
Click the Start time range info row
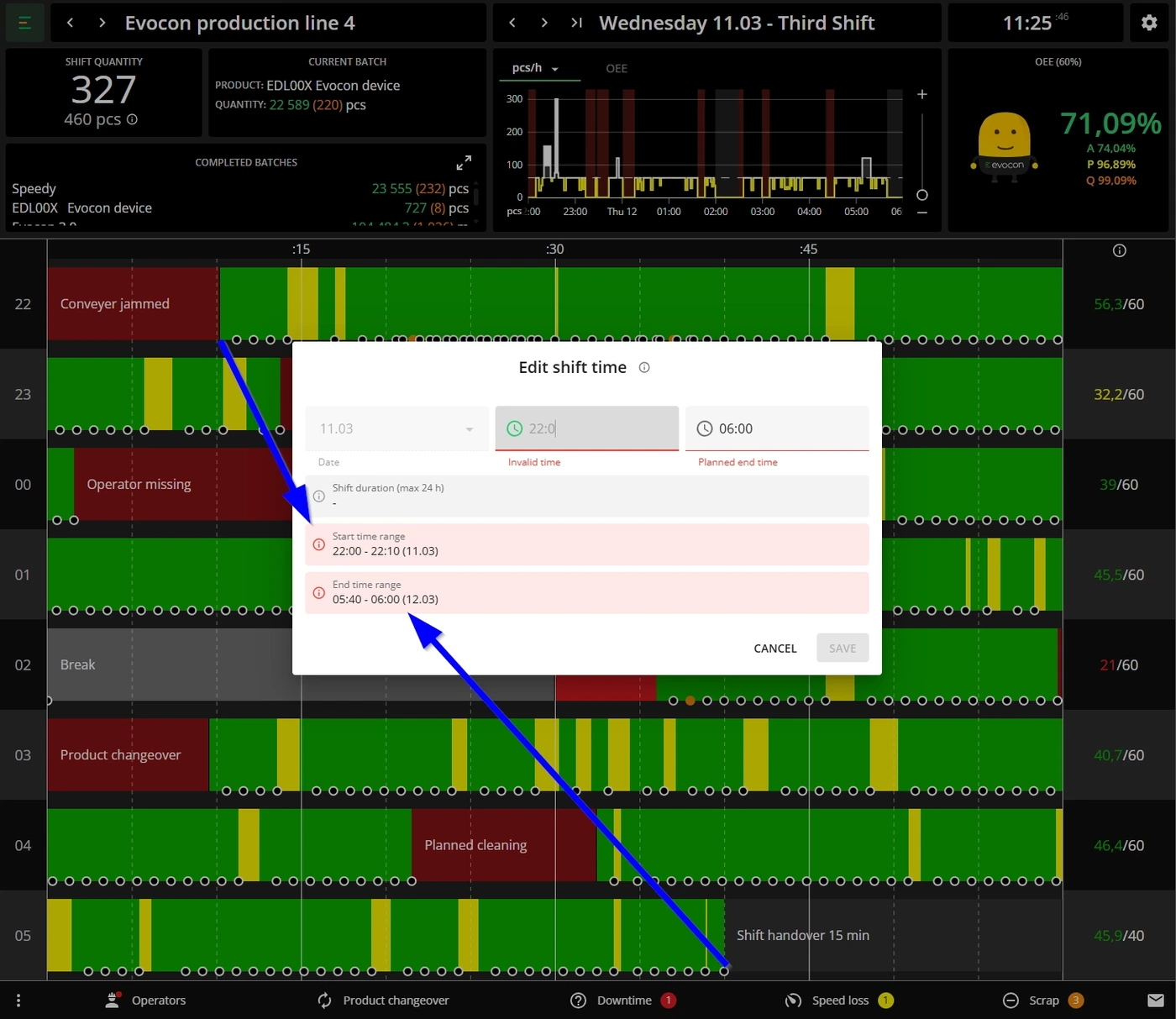click(x=587, y=544)
